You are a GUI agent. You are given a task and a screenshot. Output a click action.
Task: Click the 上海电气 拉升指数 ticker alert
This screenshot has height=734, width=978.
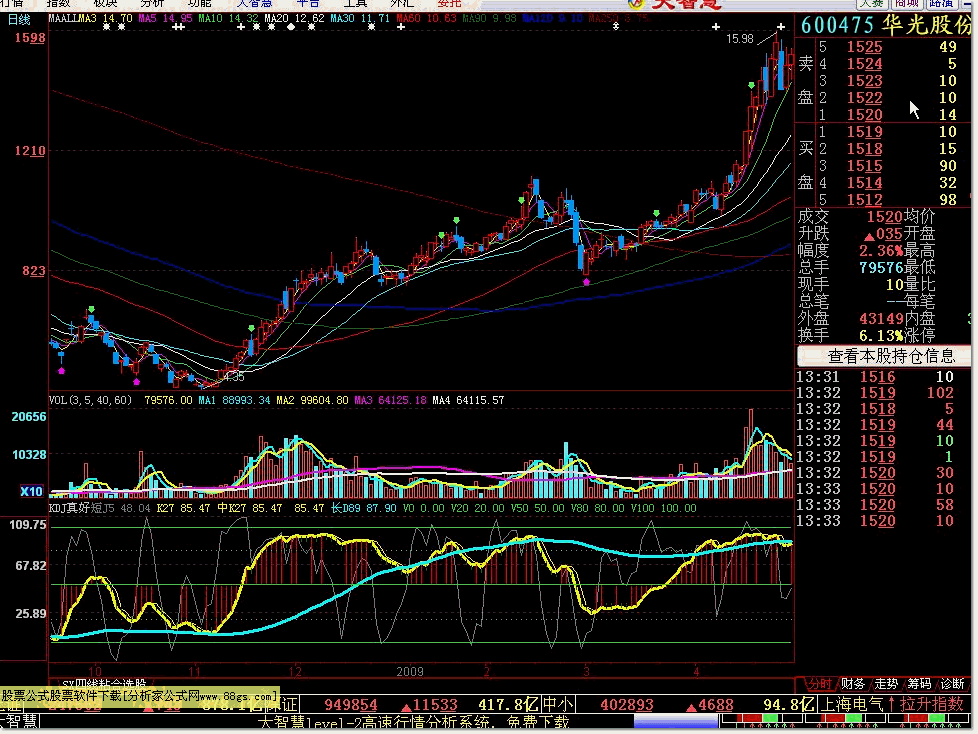coord(892,704)
